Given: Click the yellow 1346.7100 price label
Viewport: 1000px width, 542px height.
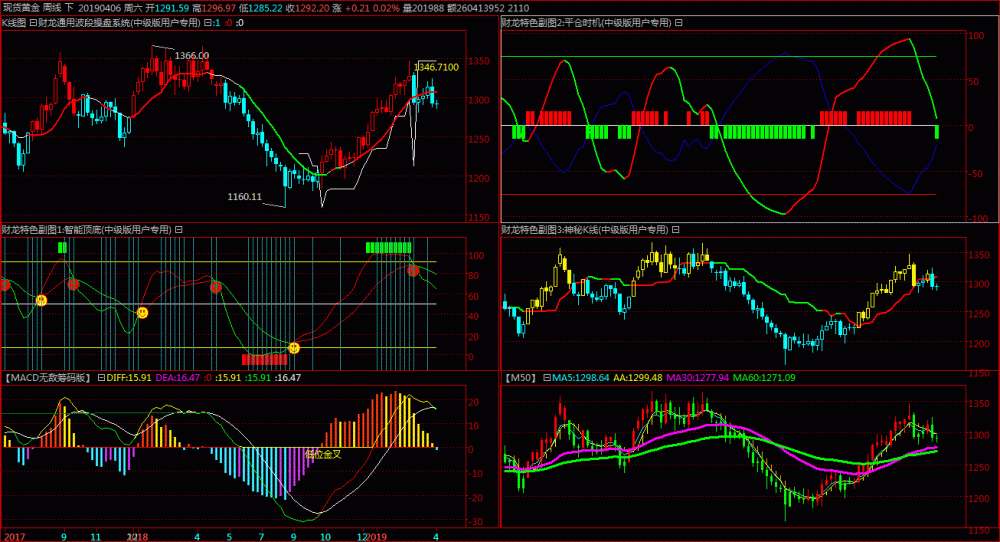Looking at the screenshot, I should (436, 67).
